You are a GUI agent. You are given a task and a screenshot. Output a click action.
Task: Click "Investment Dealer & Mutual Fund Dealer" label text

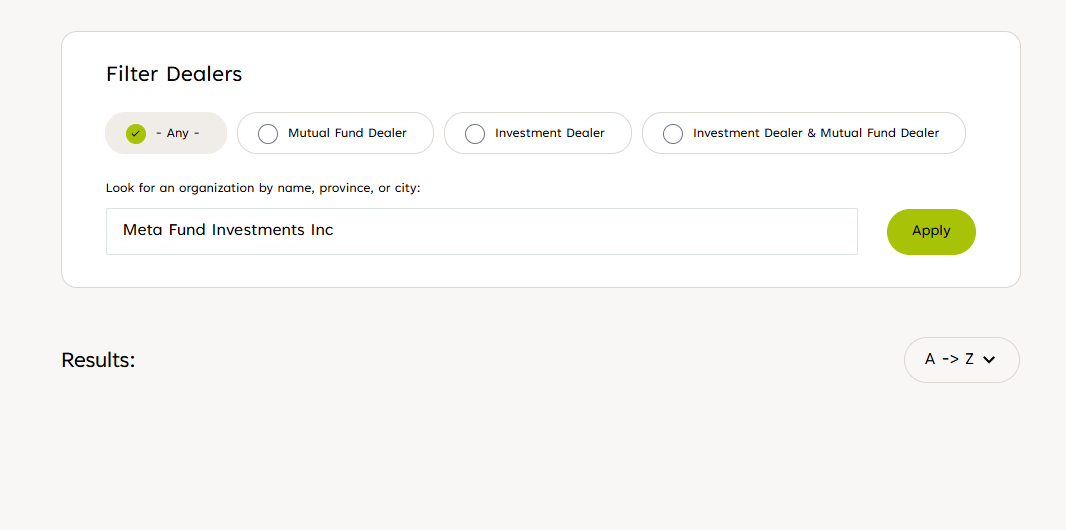point(816,133)
